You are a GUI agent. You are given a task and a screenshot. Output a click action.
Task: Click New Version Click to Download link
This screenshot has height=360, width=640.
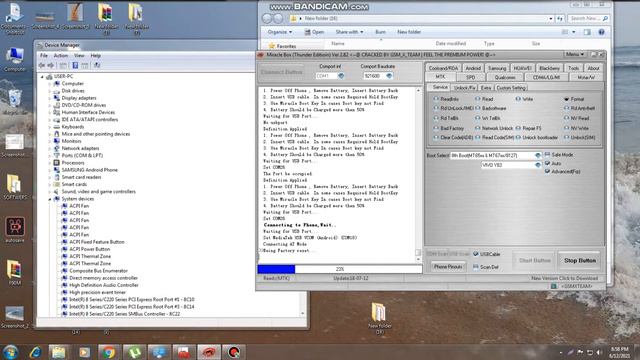(x=564, y=278)
